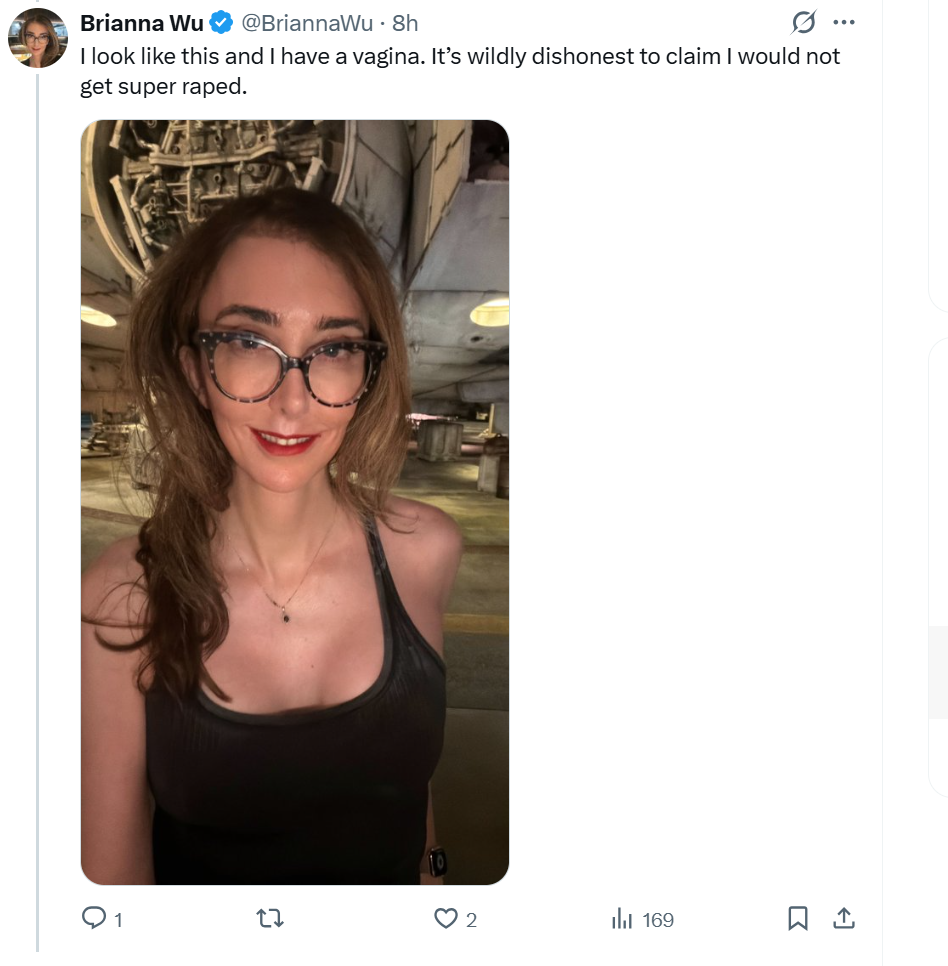Open the @BriannaWu handle link

[307, 23]
